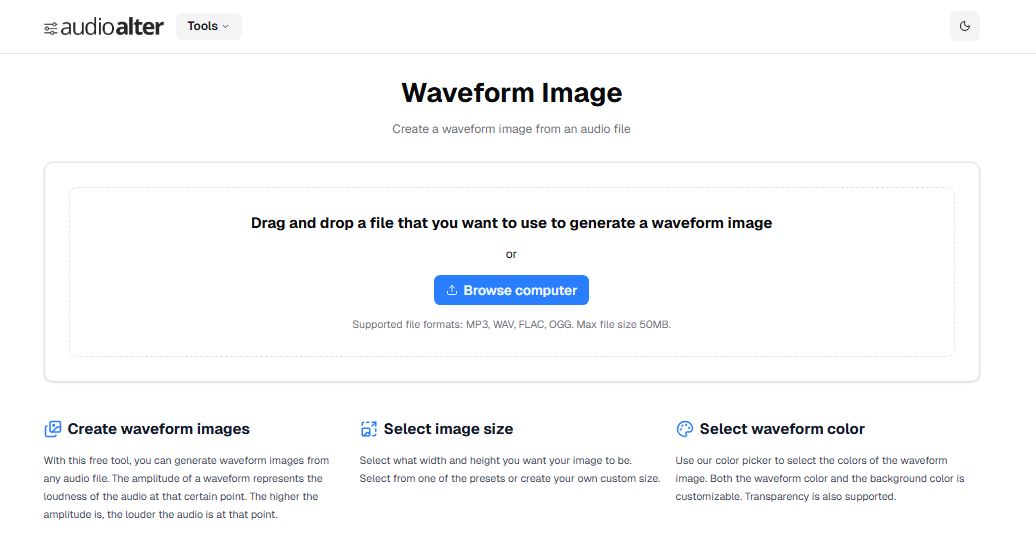1036x556 pixels.
Task: Toggle dark mode with the moon icon
Action: coord(964,26)
